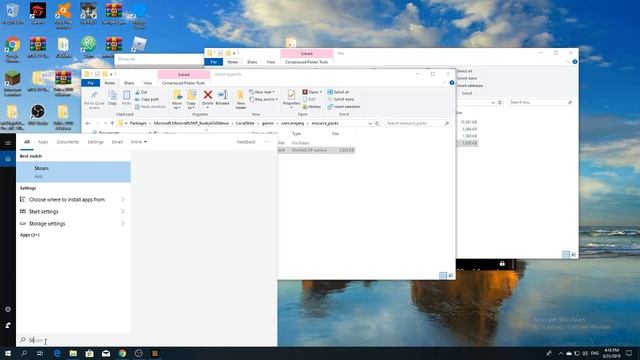Click com.mojang in the address breadcrumb
The height and width of the screenshot is (360, 640).
pyautogui.click(x=292, y=123)
